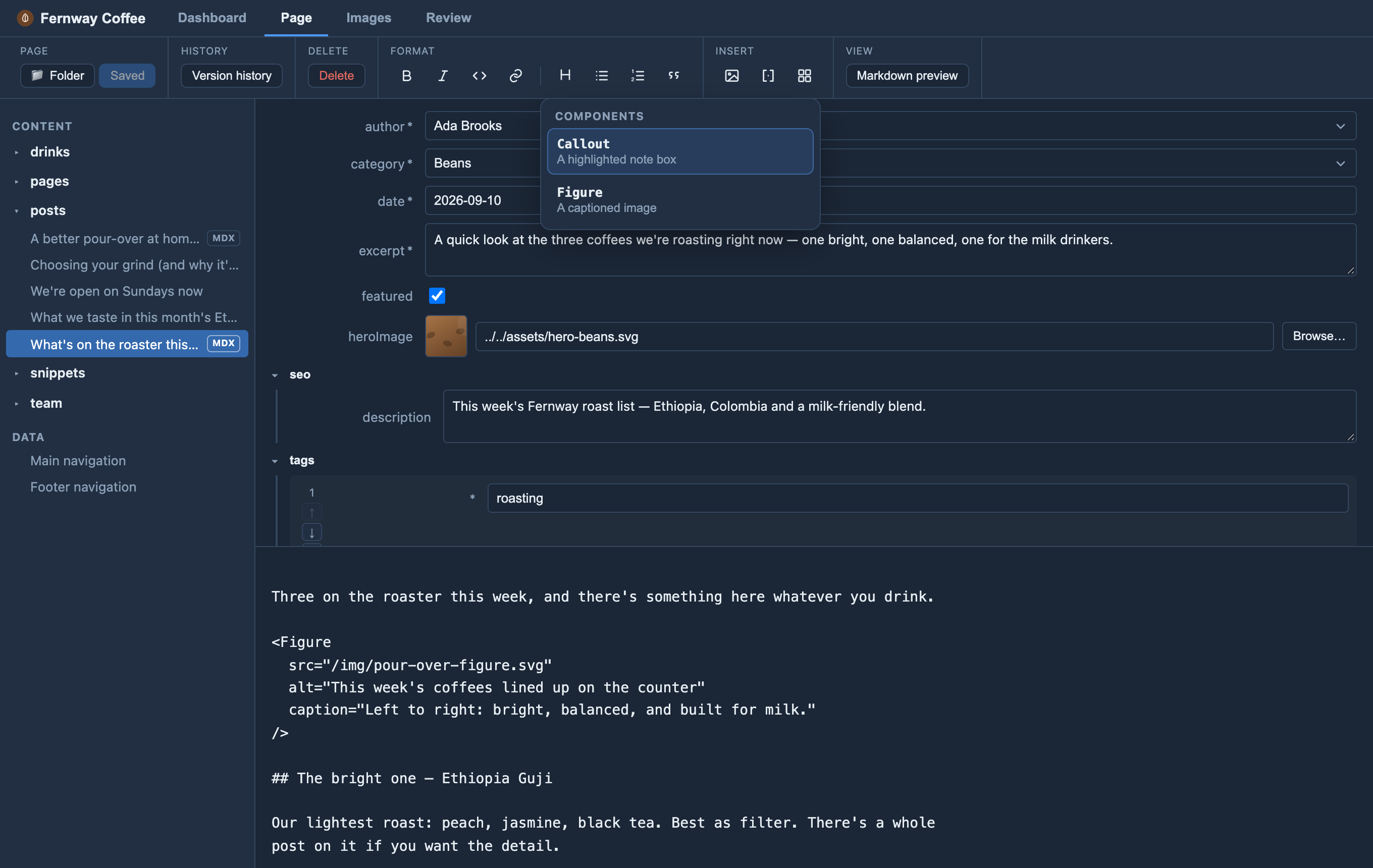Click the Fernway Coffee logo icon

point(25,18)
